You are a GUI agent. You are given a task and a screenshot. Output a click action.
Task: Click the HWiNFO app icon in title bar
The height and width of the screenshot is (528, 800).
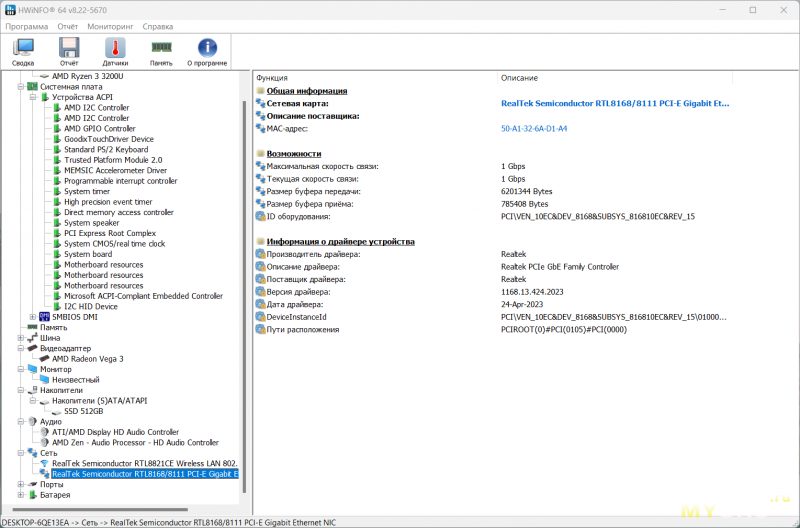[x=10, y=10]
